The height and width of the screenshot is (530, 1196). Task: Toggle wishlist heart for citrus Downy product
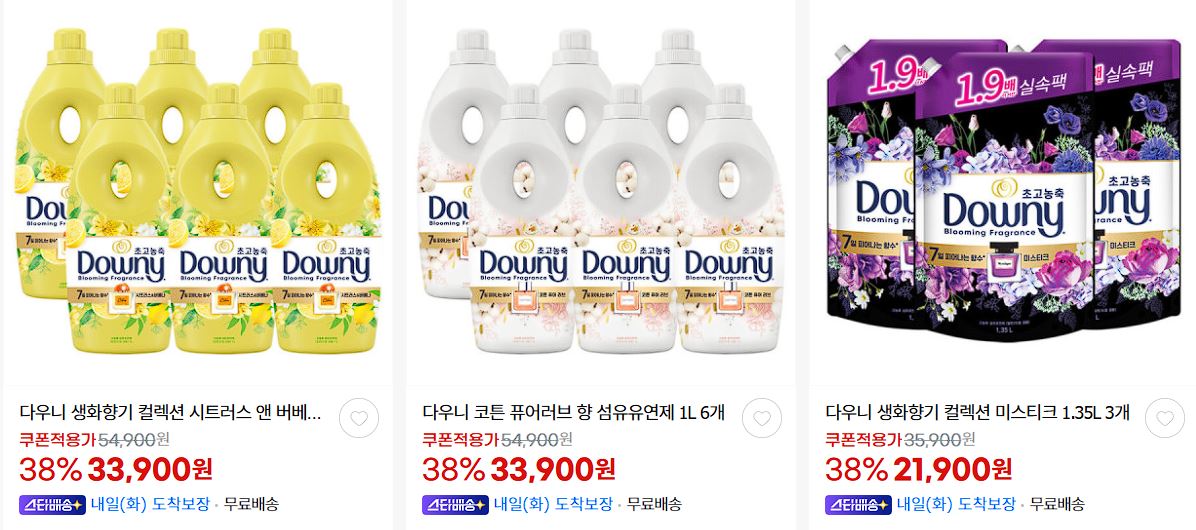[x=358, y=418]
